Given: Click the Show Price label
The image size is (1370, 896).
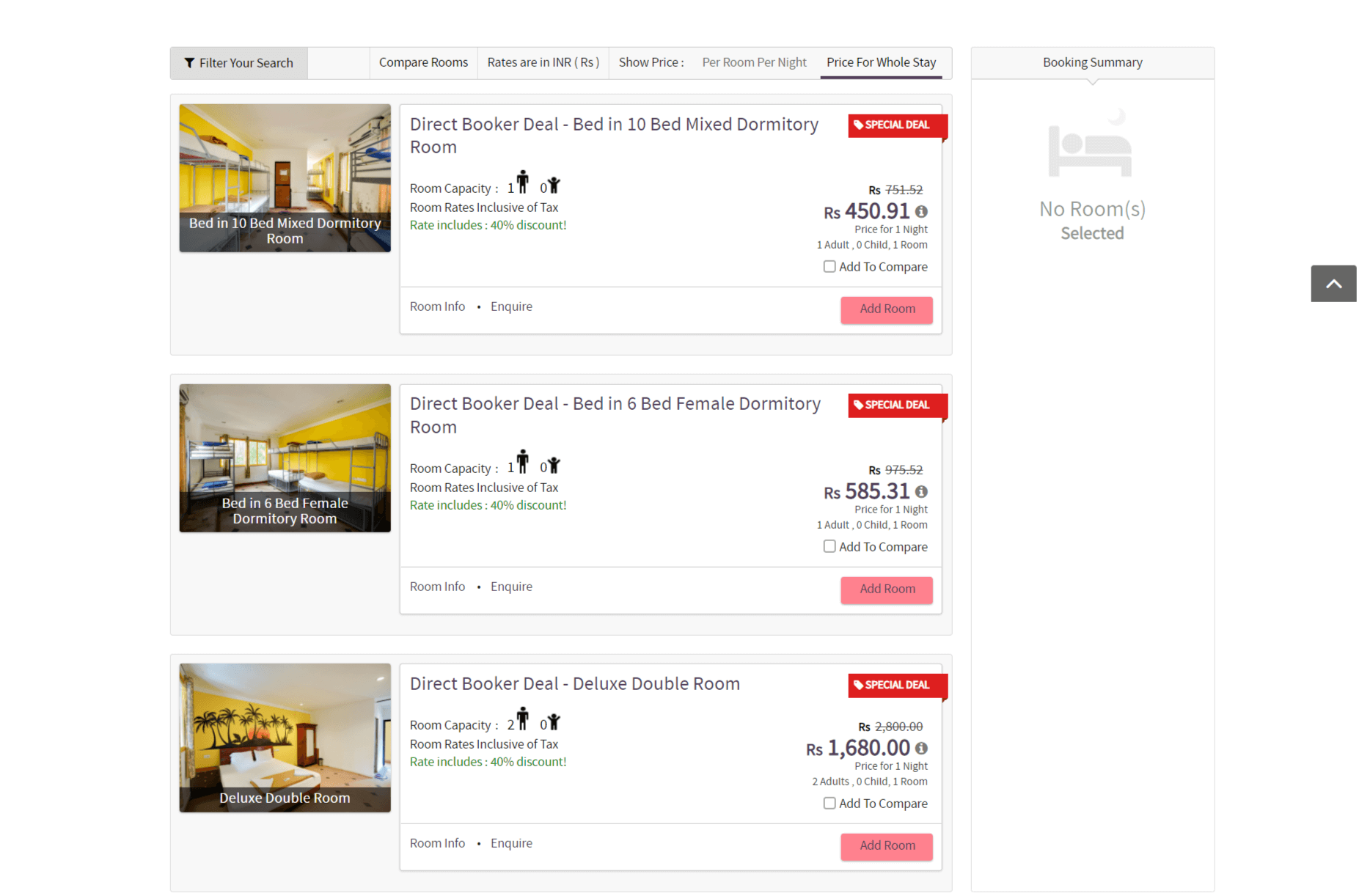Looking at the screenshot, I should tap(651, 63).
